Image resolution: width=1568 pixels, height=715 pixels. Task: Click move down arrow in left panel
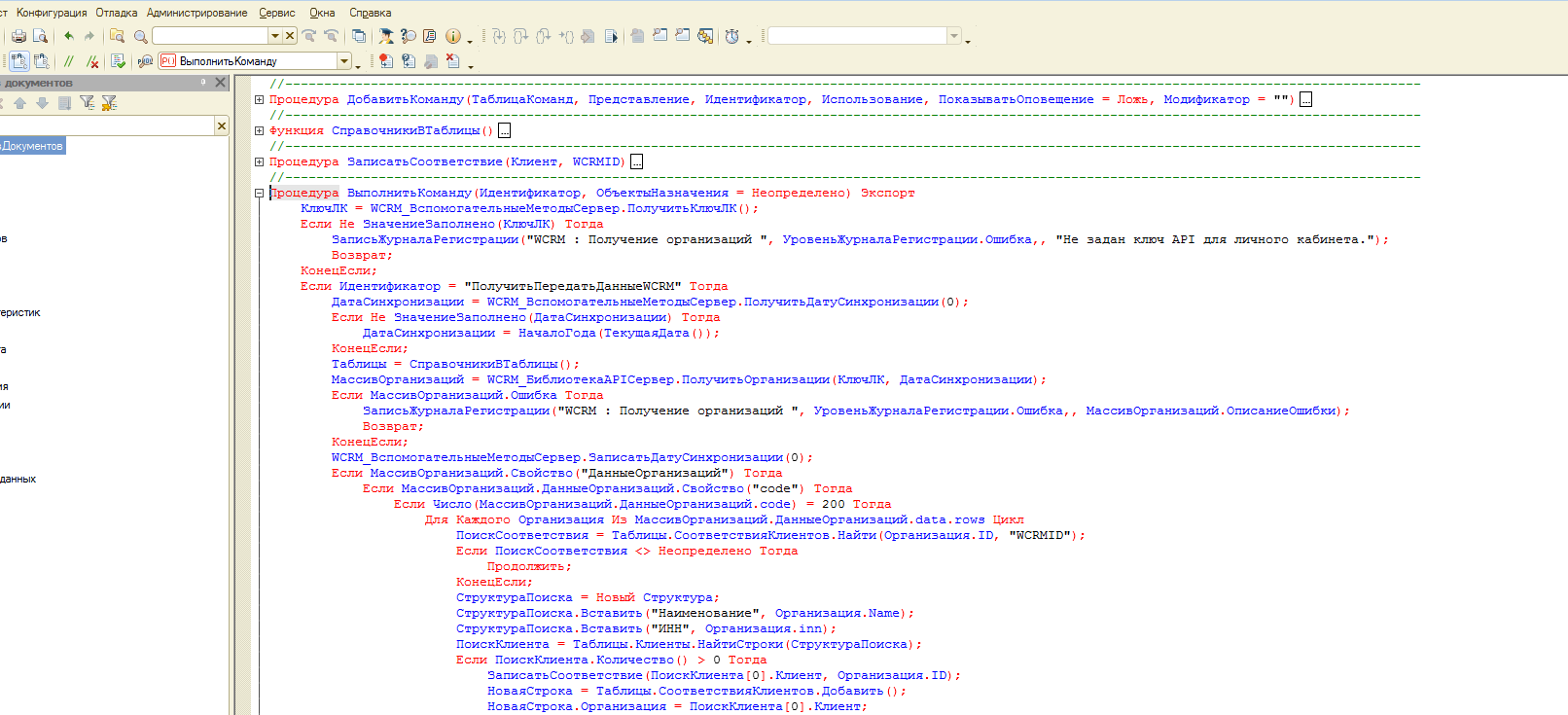pyautogui.click(x=43, y=102)
